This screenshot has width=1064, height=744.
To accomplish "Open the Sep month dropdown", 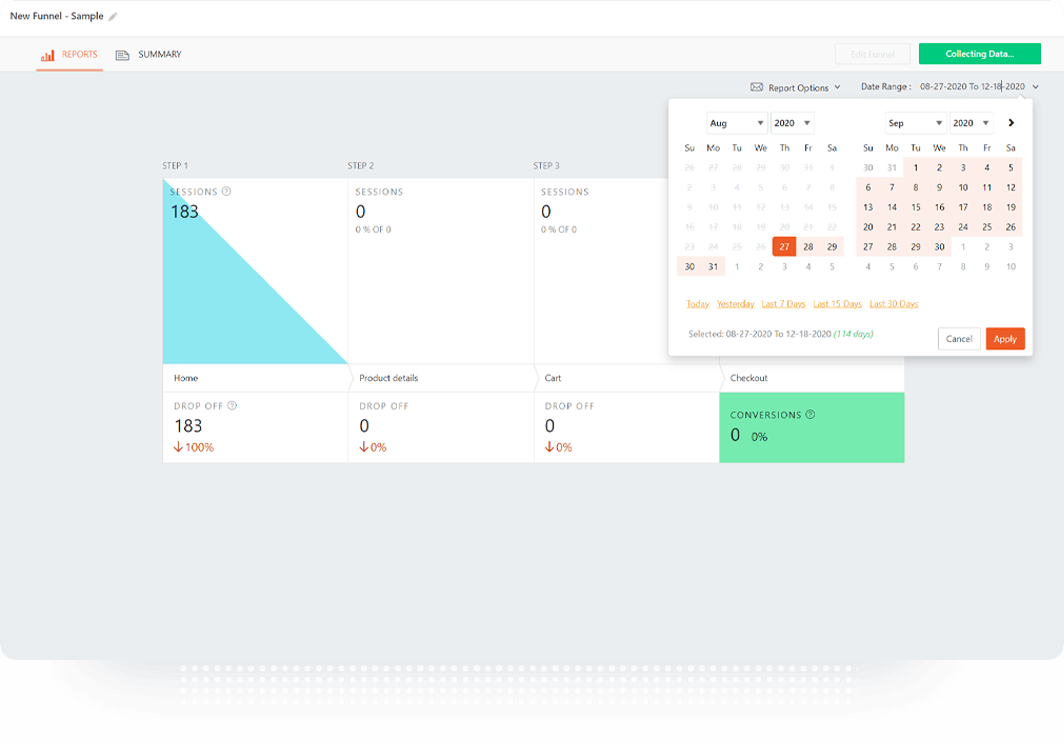I will pos(915,123).
